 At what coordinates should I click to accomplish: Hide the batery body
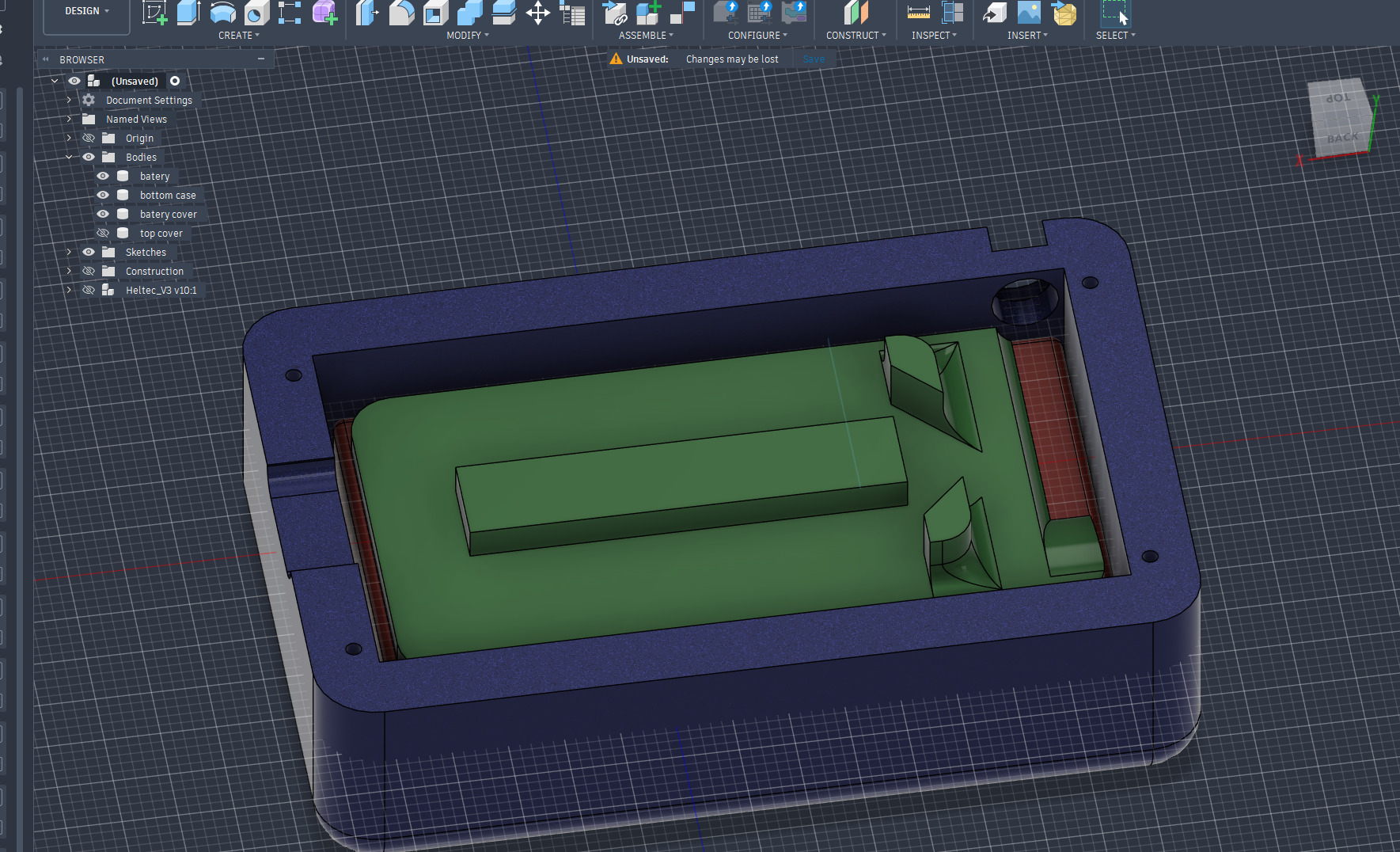coord(103,176)
